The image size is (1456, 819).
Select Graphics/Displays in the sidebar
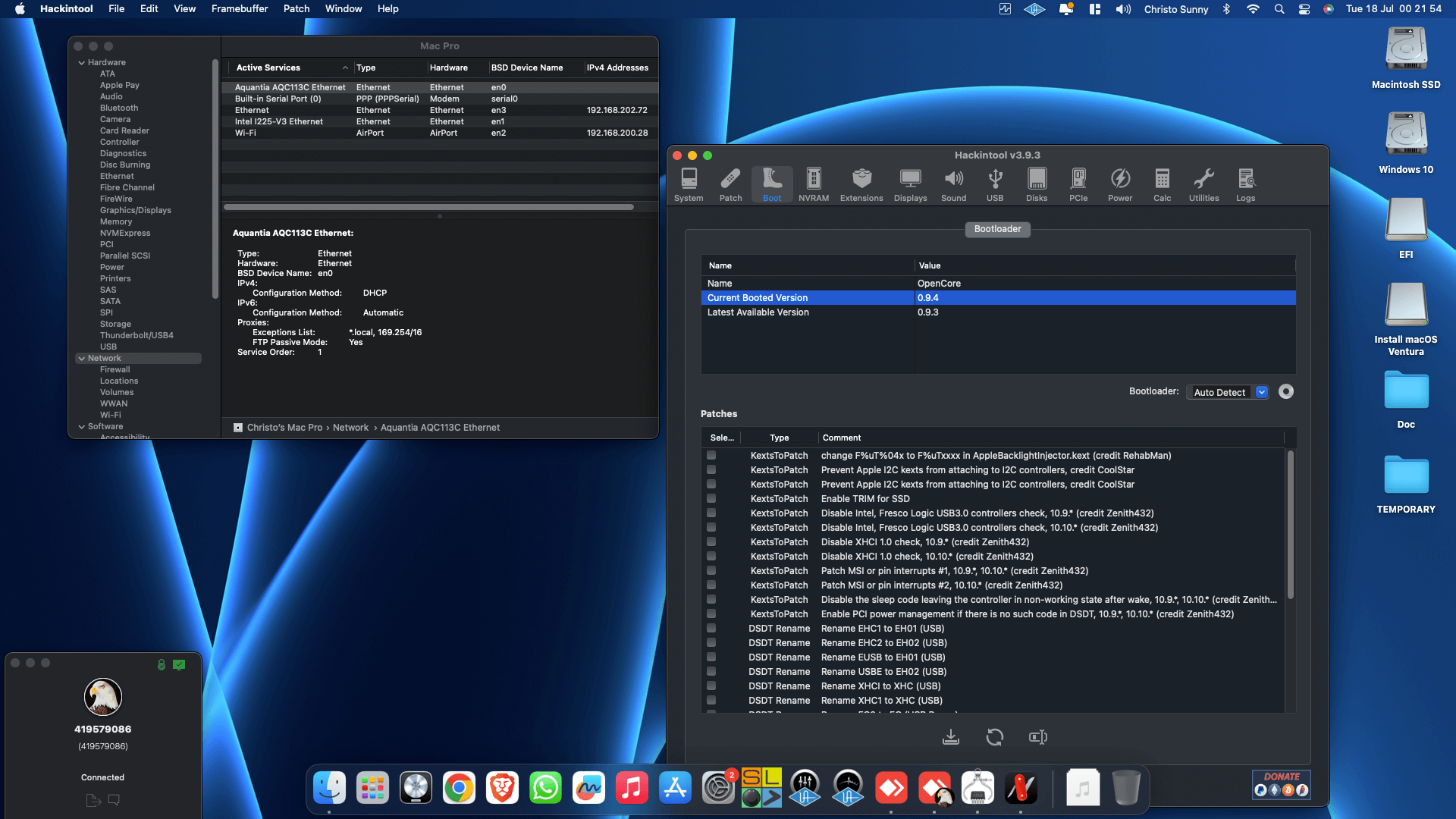tap(136, 211)
